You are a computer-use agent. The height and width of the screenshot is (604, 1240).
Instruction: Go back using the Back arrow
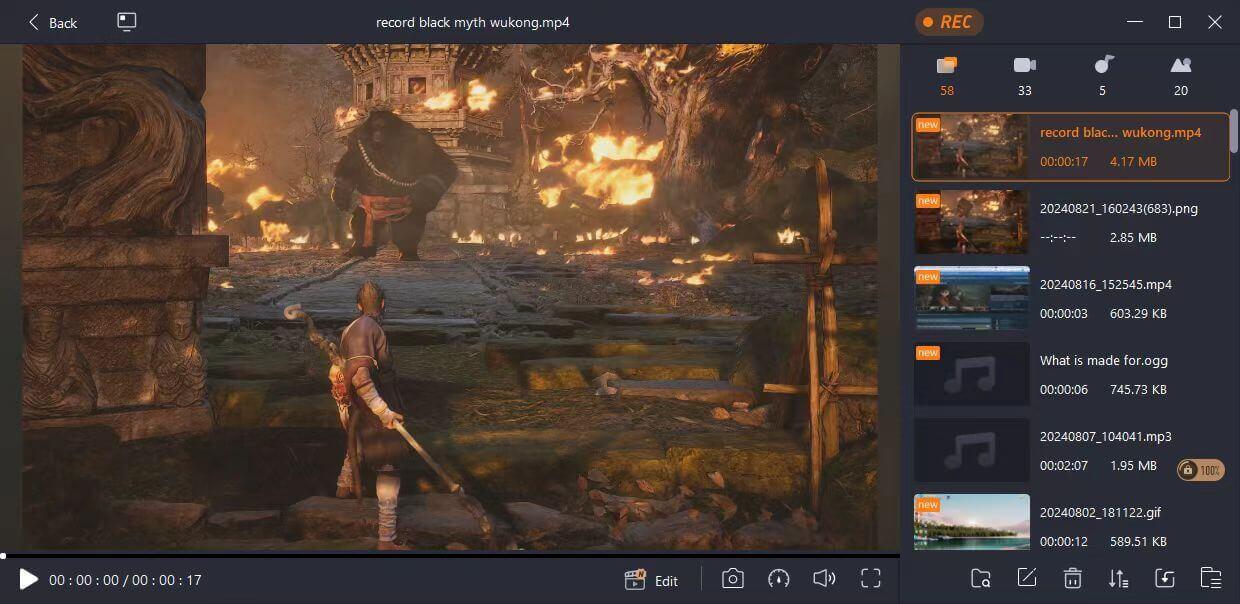(x=52, y=22)
